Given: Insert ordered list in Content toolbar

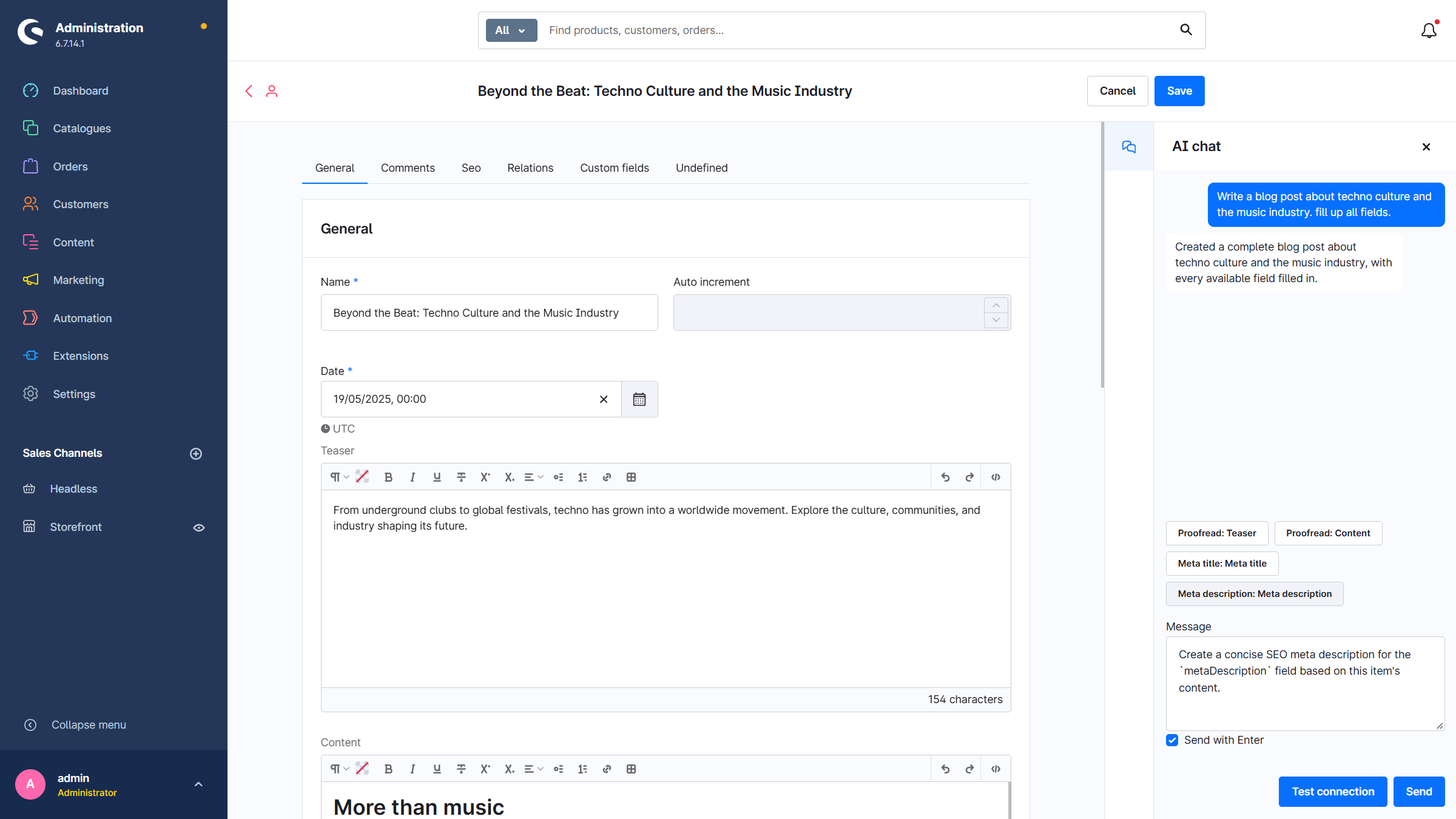Looking at the screenshot, I should click(x=582, y=769).
